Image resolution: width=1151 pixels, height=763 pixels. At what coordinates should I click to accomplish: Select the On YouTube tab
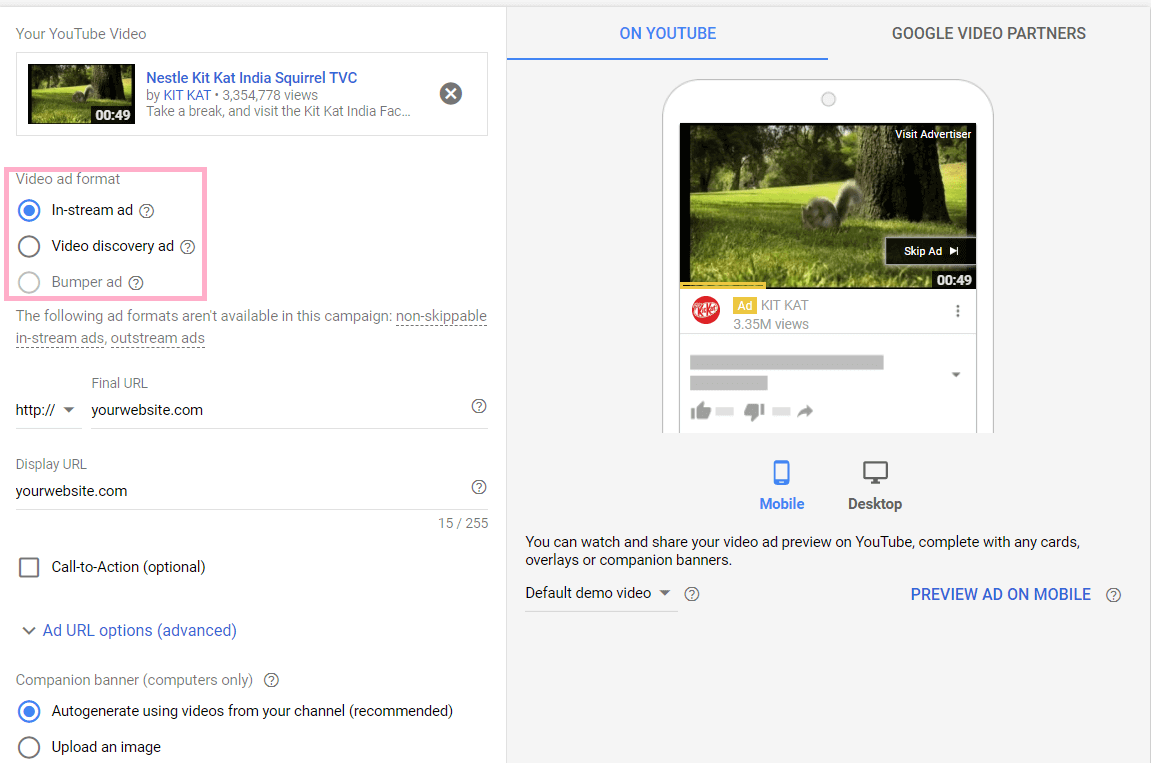[667, 33]
